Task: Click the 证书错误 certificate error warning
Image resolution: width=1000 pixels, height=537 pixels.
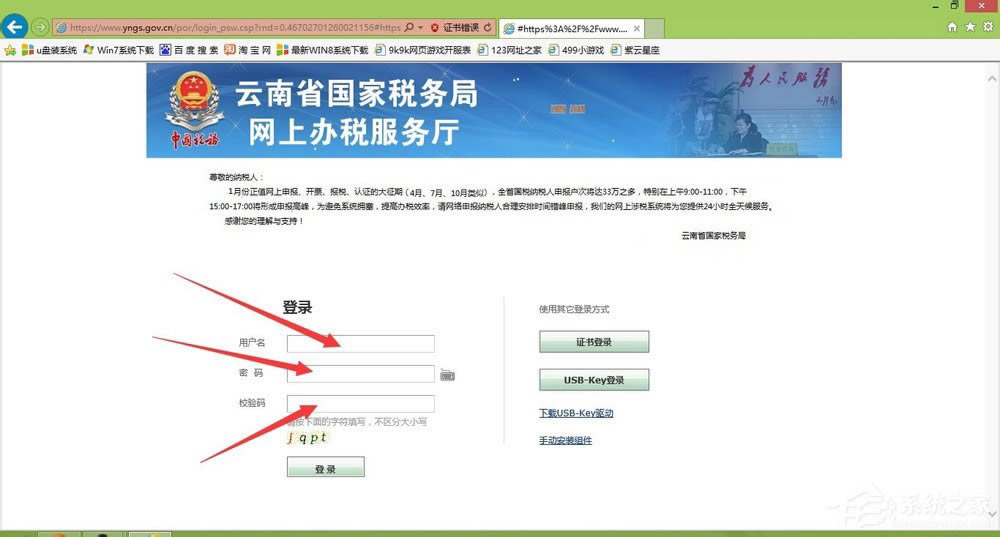Action: click(455, 27)
